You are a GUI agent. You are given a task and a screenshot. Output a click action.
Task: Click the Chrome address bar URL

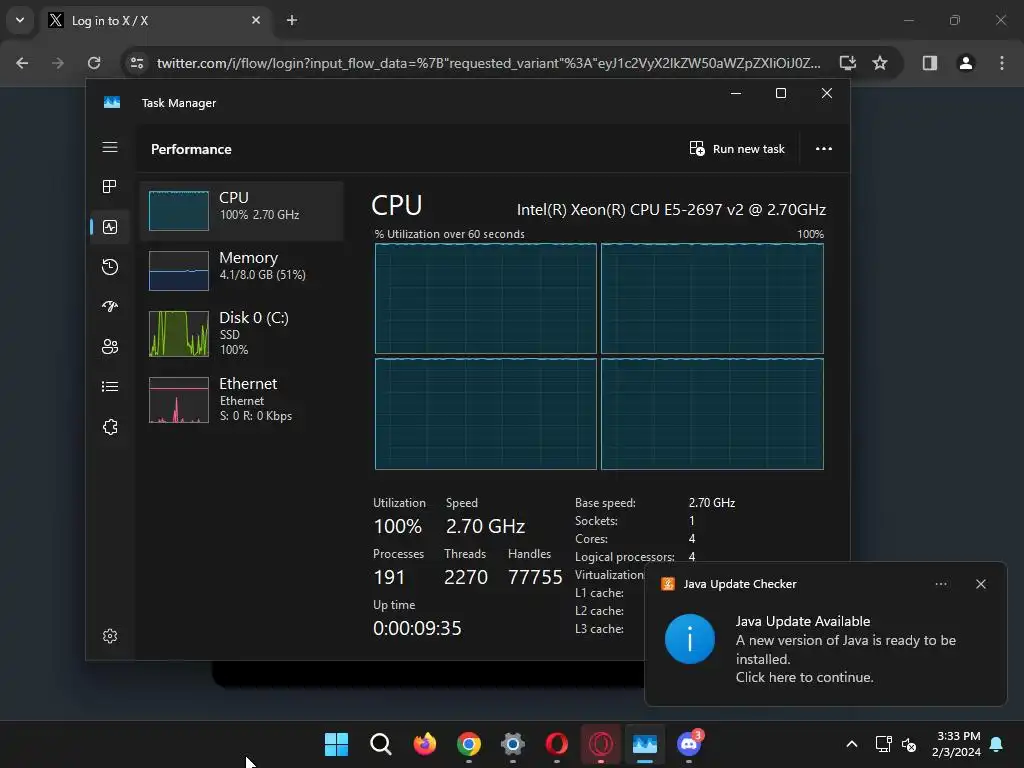click(x=488, y=63)
